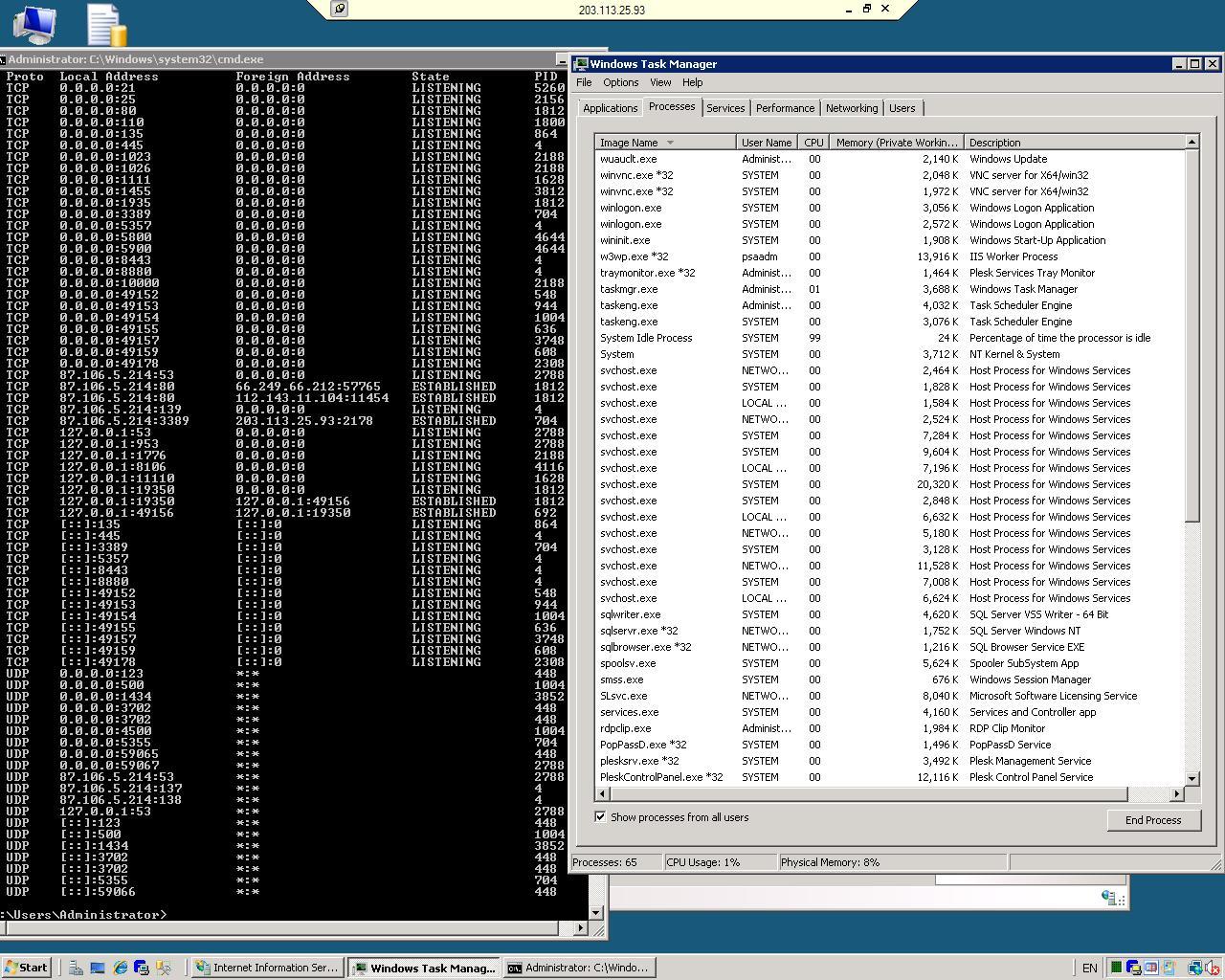Open the Computer desktop icon

tap(34, 24)
